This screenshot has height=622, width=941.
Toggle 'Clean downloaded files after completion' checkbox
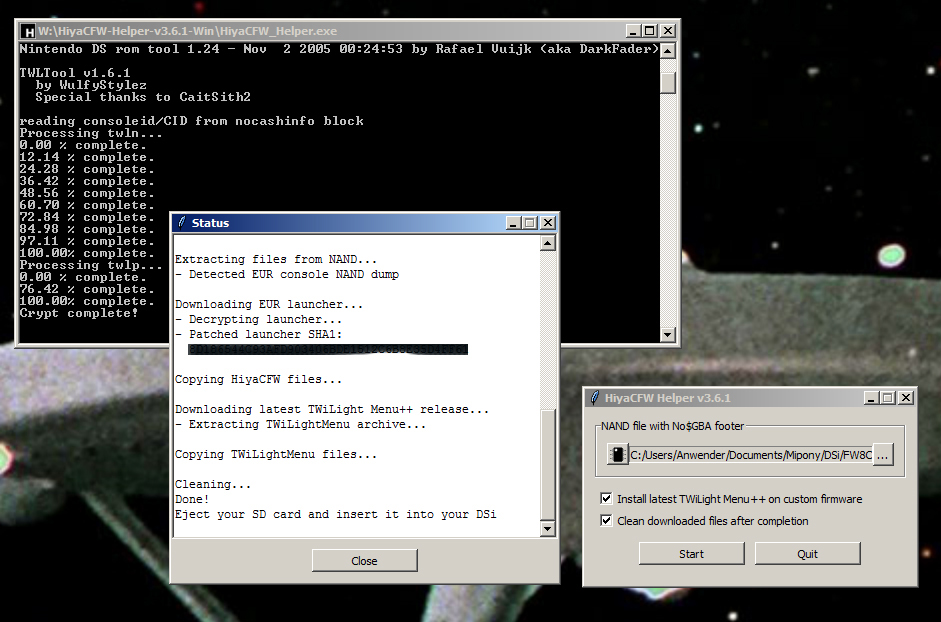tap(606, 521)
